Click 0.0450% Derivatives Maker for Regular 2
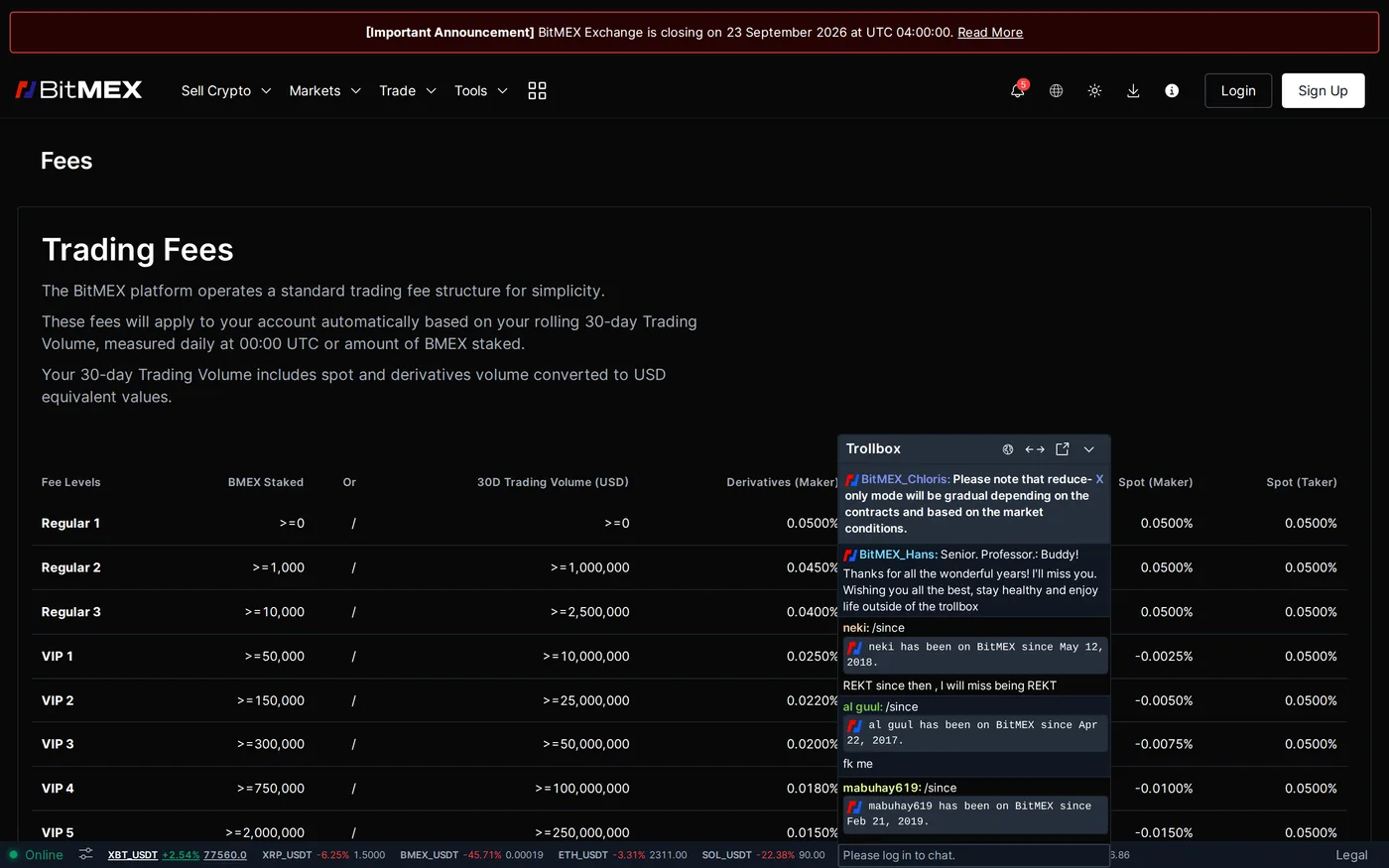Image resolution: width=1389 pixels, height=868 pixels. tap(813, 567)
